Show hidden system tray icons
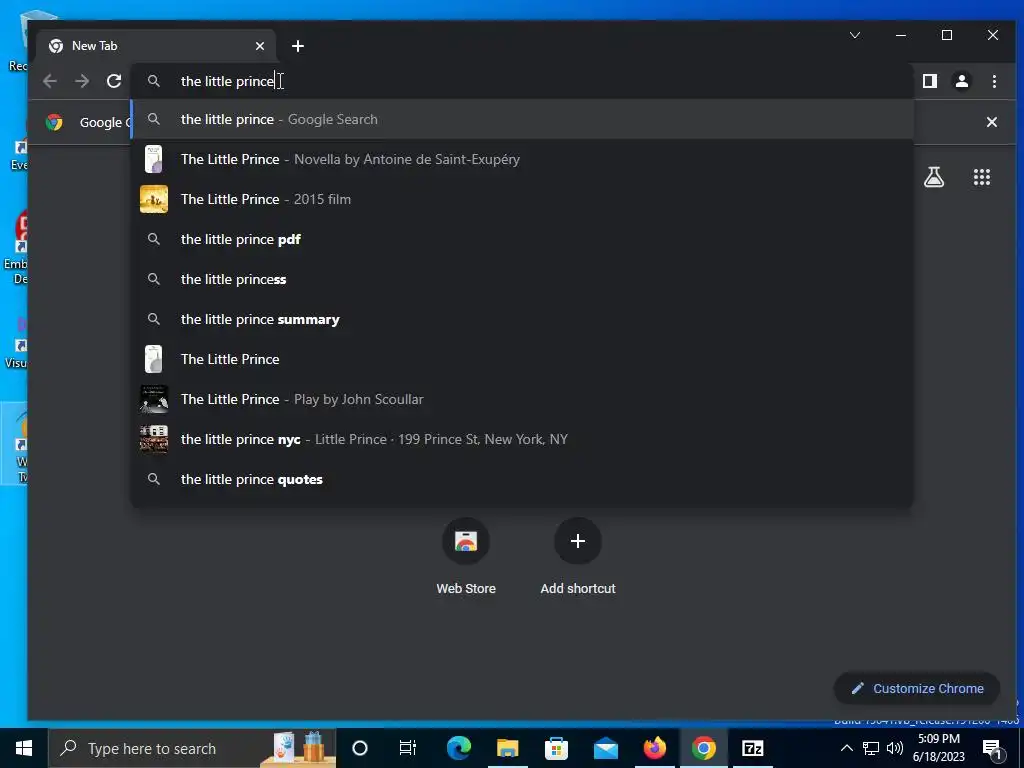The height and width of the screenshot is (768, 1024). click(x=846, y=748)
